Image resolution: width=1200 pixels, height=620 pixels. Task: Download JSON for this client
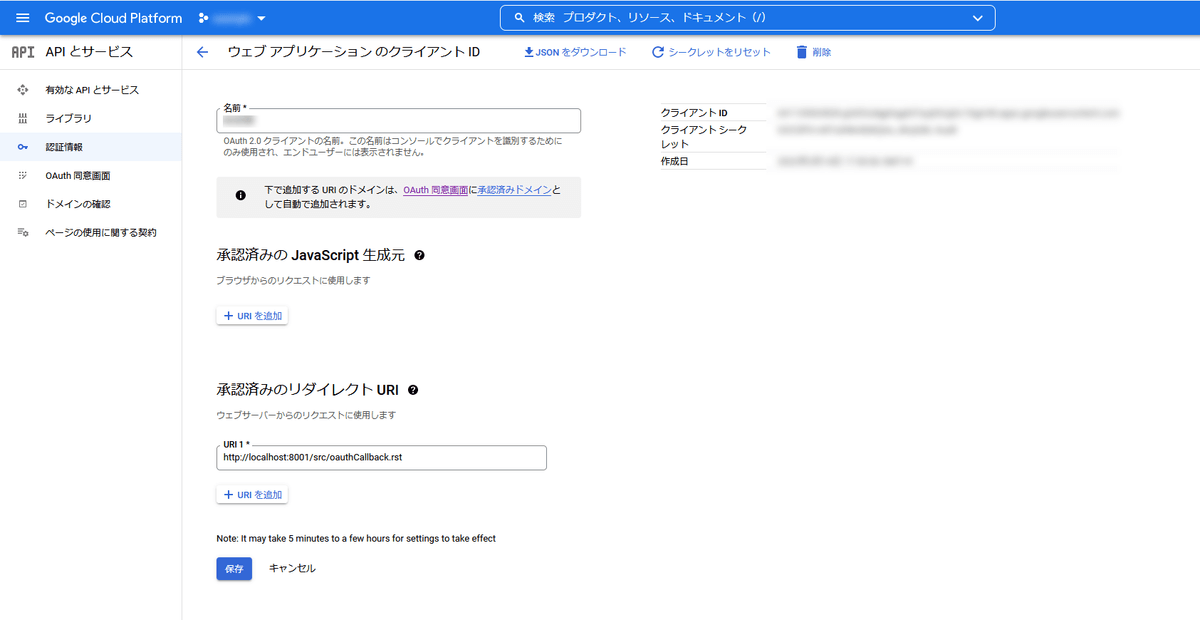[575, 52]
